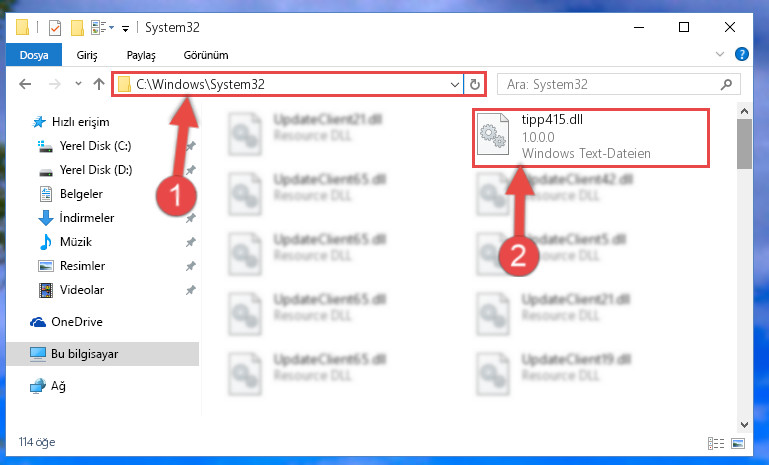Screen dimensions: 769x465
Task: Click the Up one level arrow
Action: pos(99,84)
